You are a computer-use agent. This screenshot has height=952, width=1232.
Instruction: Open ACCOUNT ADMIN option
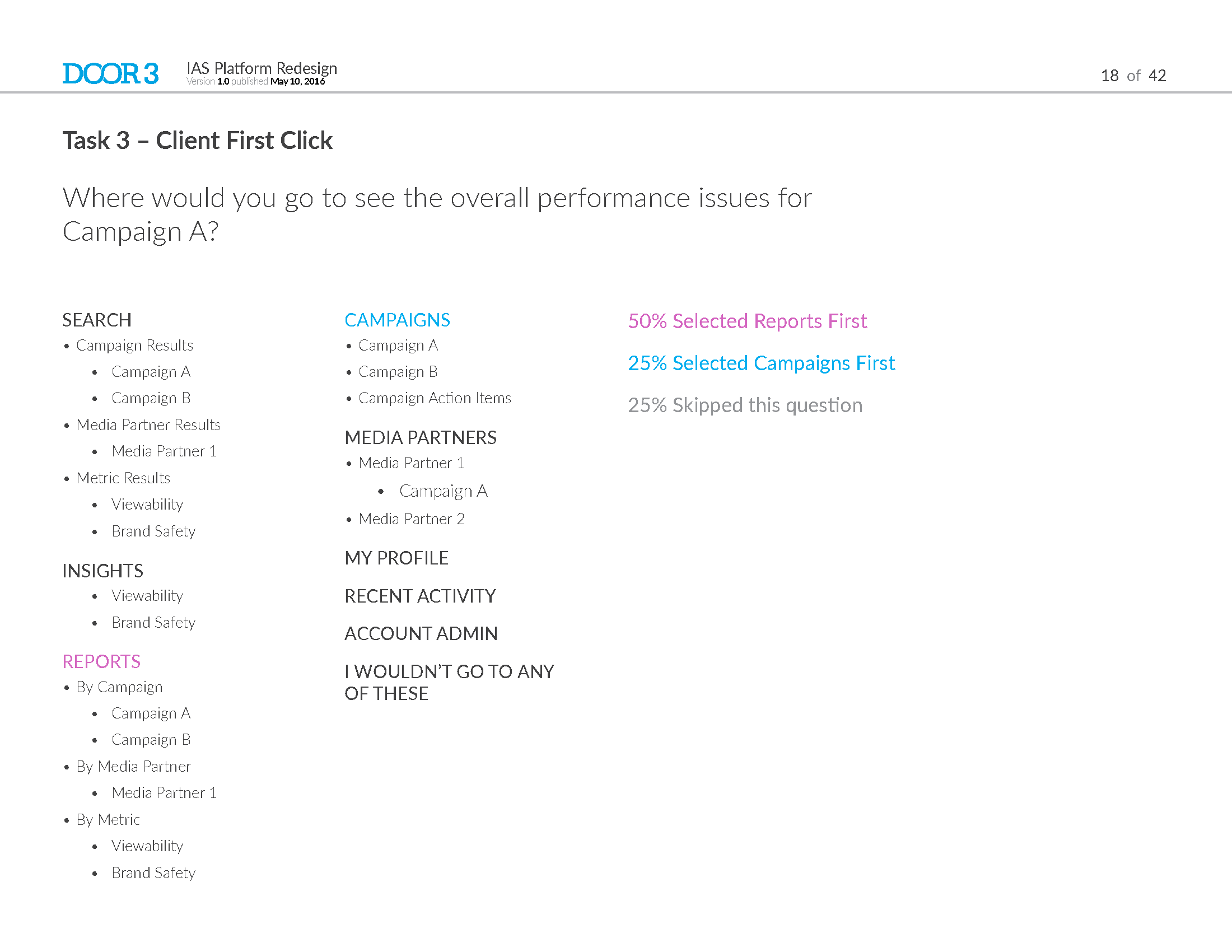click(x=421, y=634)
